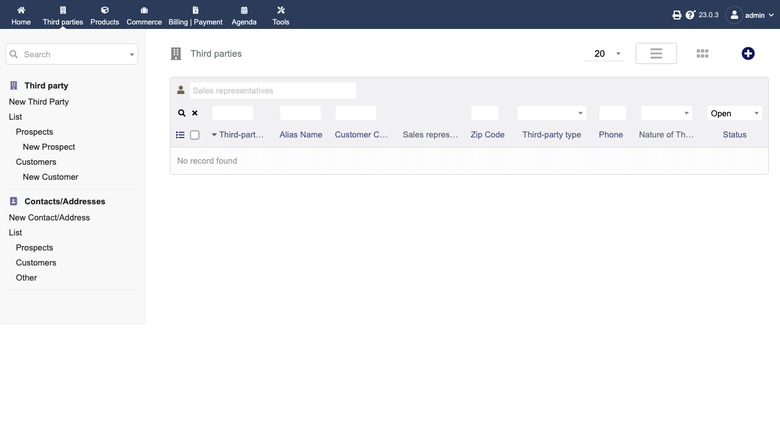The image size is (780, 439).
Task: Tick the select-all rows checkbox
Action: (195, 135)
